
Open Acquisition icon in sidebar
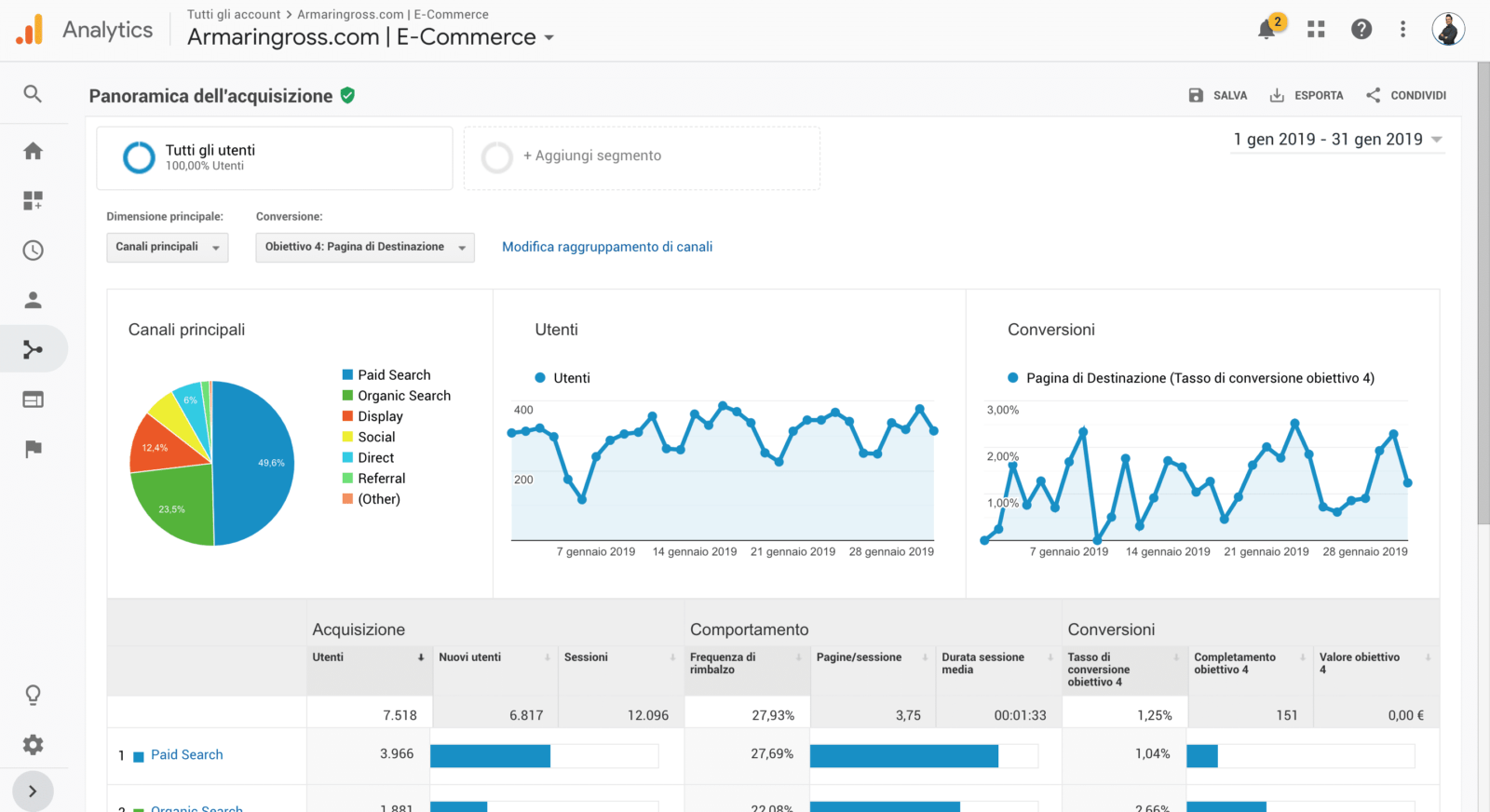(33, 349)
